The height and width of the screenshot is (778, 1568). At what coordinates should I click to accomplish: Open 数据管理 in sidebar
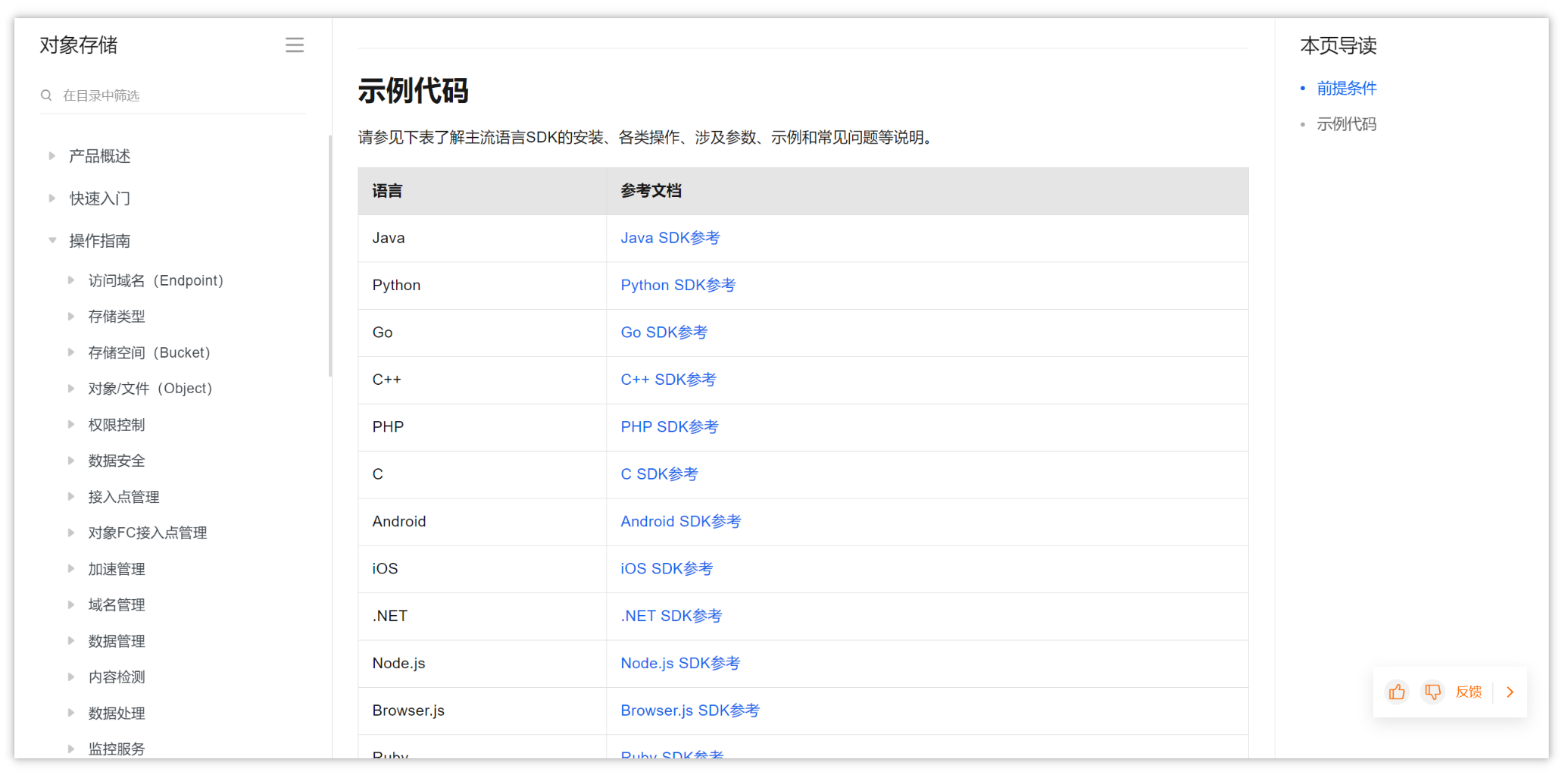point(117,641)
